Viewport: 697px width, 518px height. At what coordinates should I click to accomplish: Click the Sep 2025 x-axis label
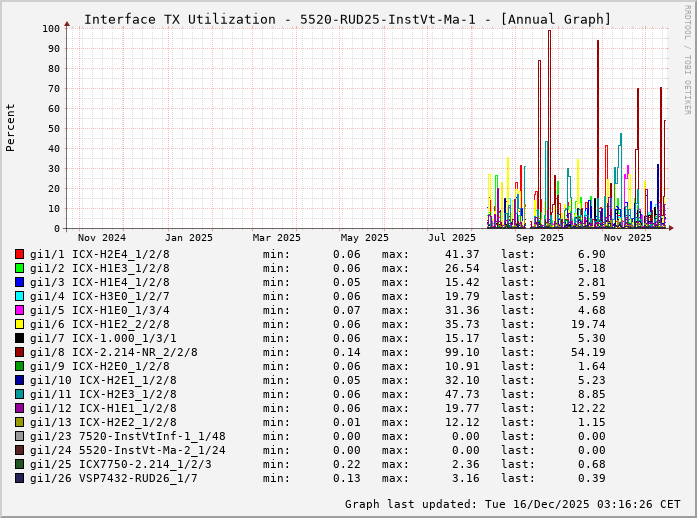[540, 238]
